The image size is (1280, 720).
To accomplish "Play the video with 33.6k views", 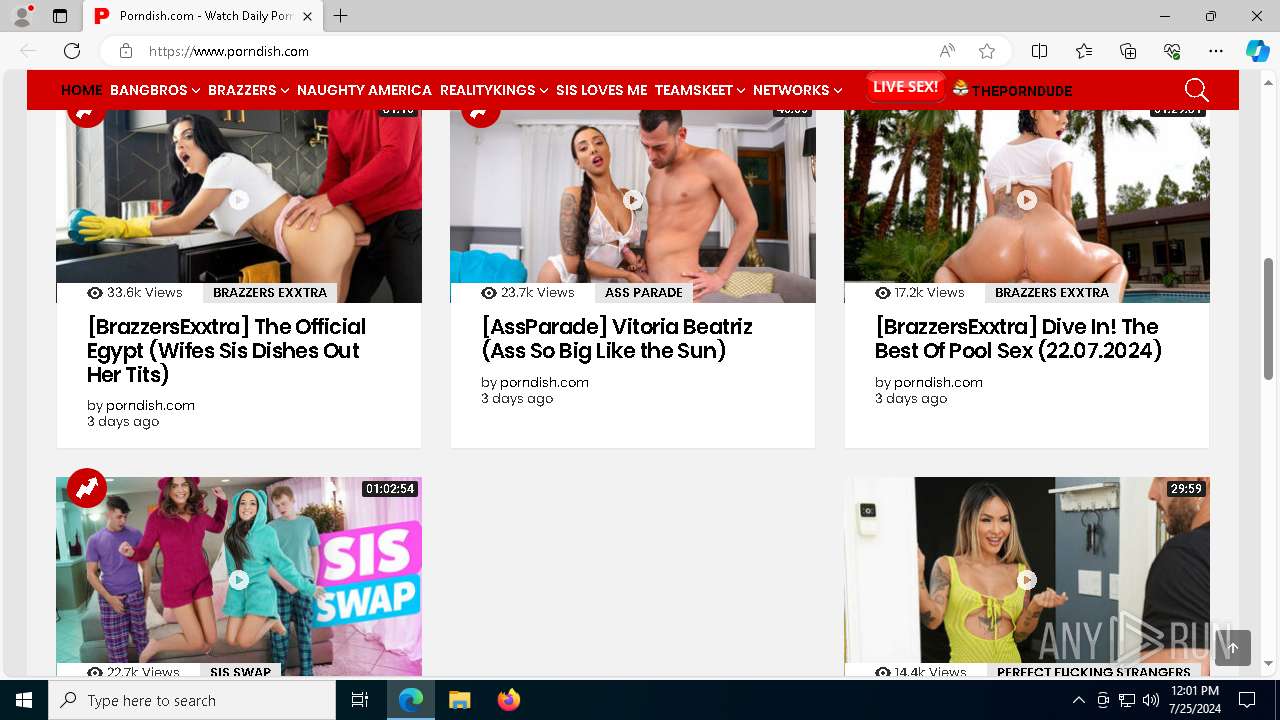I will pos(238,200).
